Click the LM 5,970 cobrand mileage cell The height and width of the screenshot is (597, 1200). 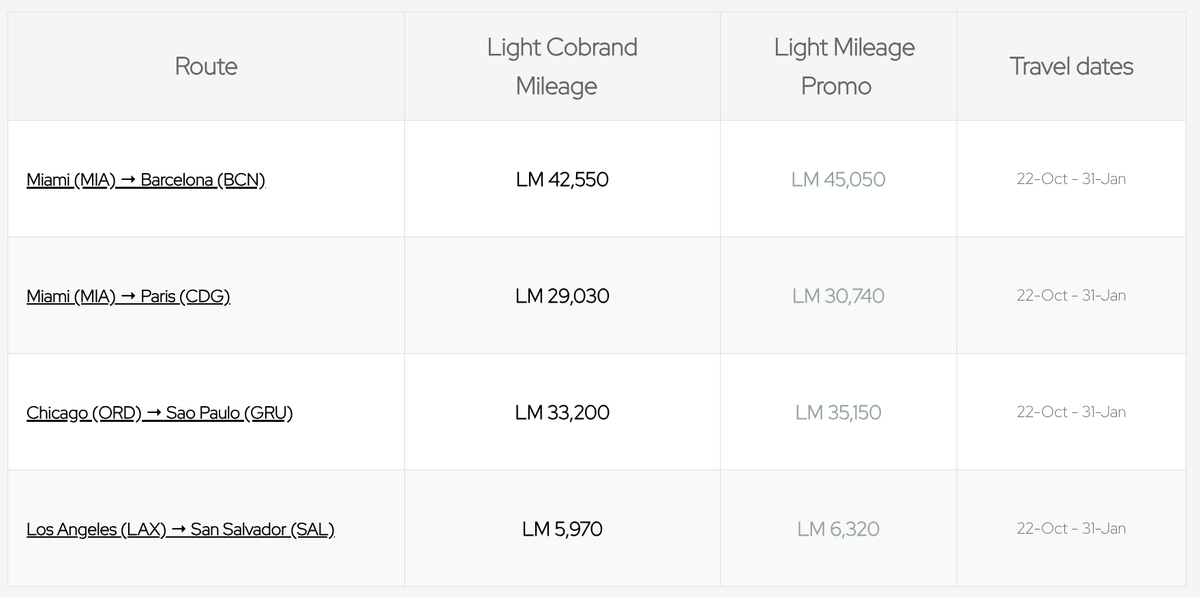(562, 529)
